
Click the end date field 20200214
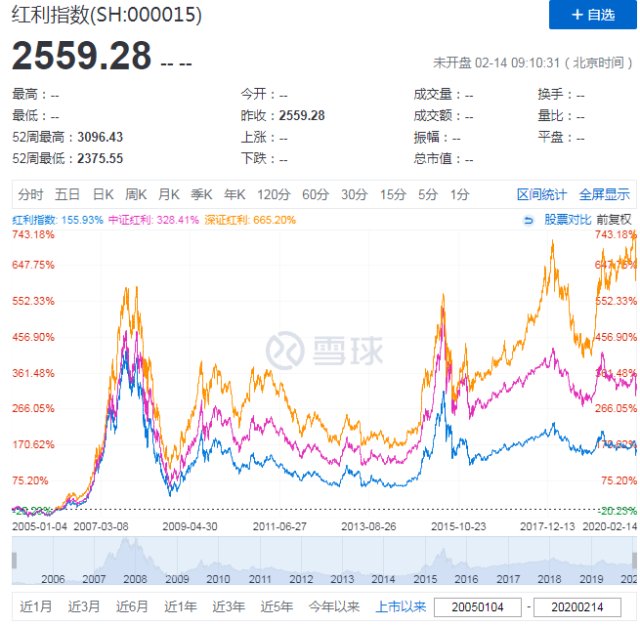pyautogui.click(x=577, y=607)
